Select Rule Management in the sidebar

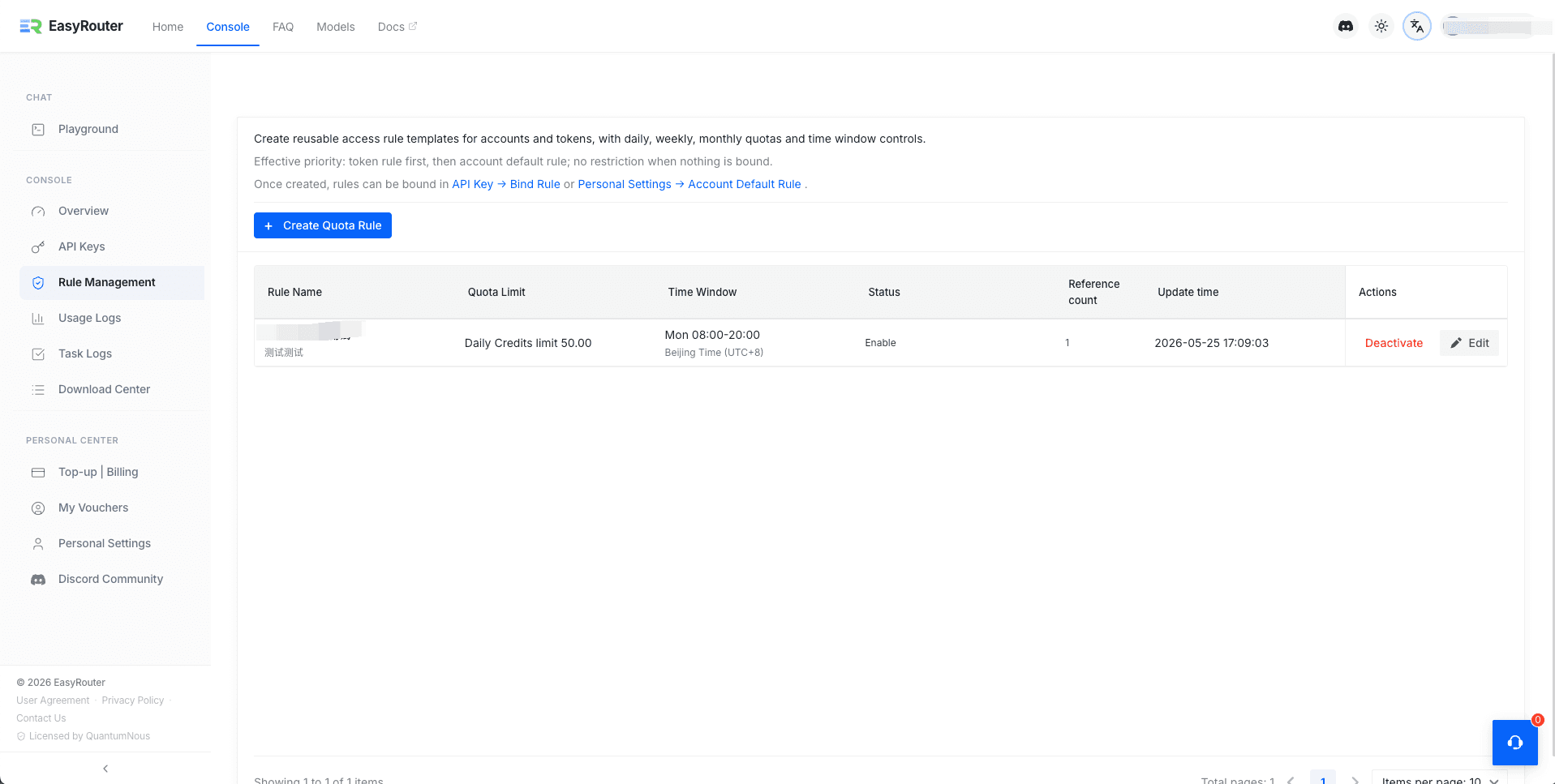coord(112,282)
